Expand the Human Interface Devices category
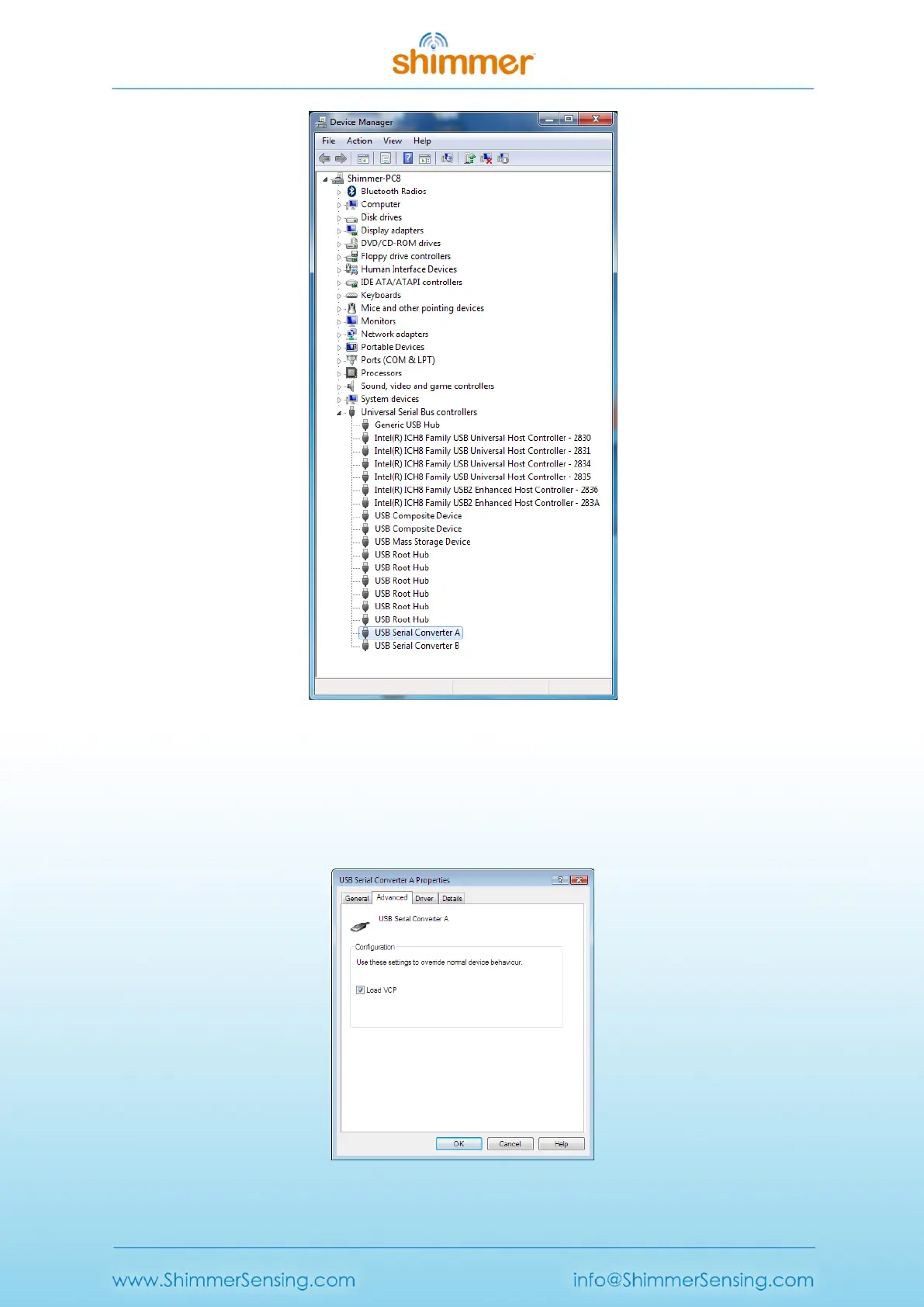The height and width of the screenshot is (1307, 924). [x=339, y=270]
